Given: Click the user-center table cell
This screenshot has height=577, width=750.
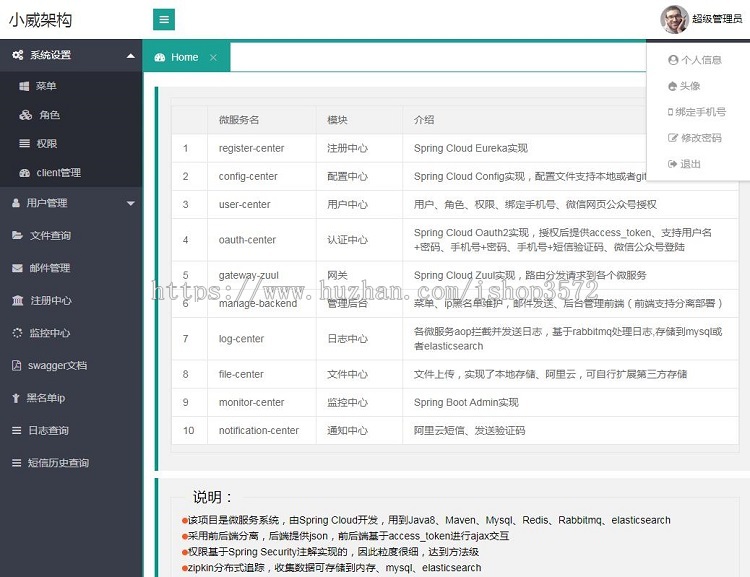Looking at the screenshot, I should (262, 205).
